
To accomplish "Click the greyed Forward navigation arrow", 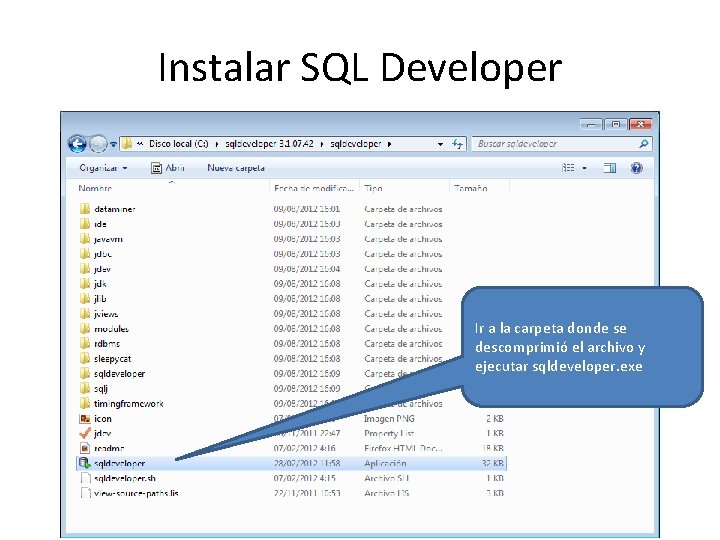I will (98, 144).
